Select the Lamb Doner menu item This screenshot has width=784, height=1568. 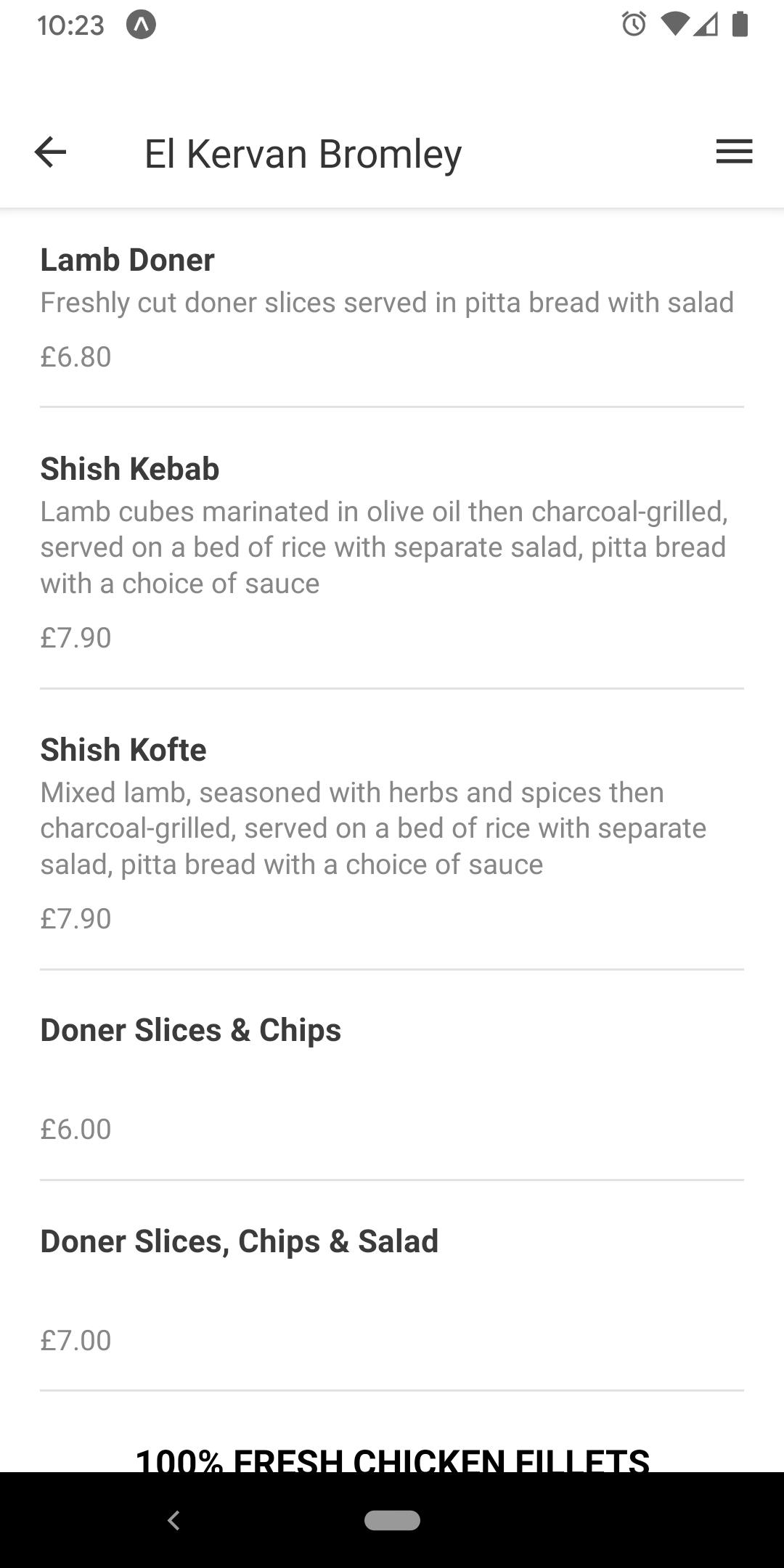pos(392,309)
